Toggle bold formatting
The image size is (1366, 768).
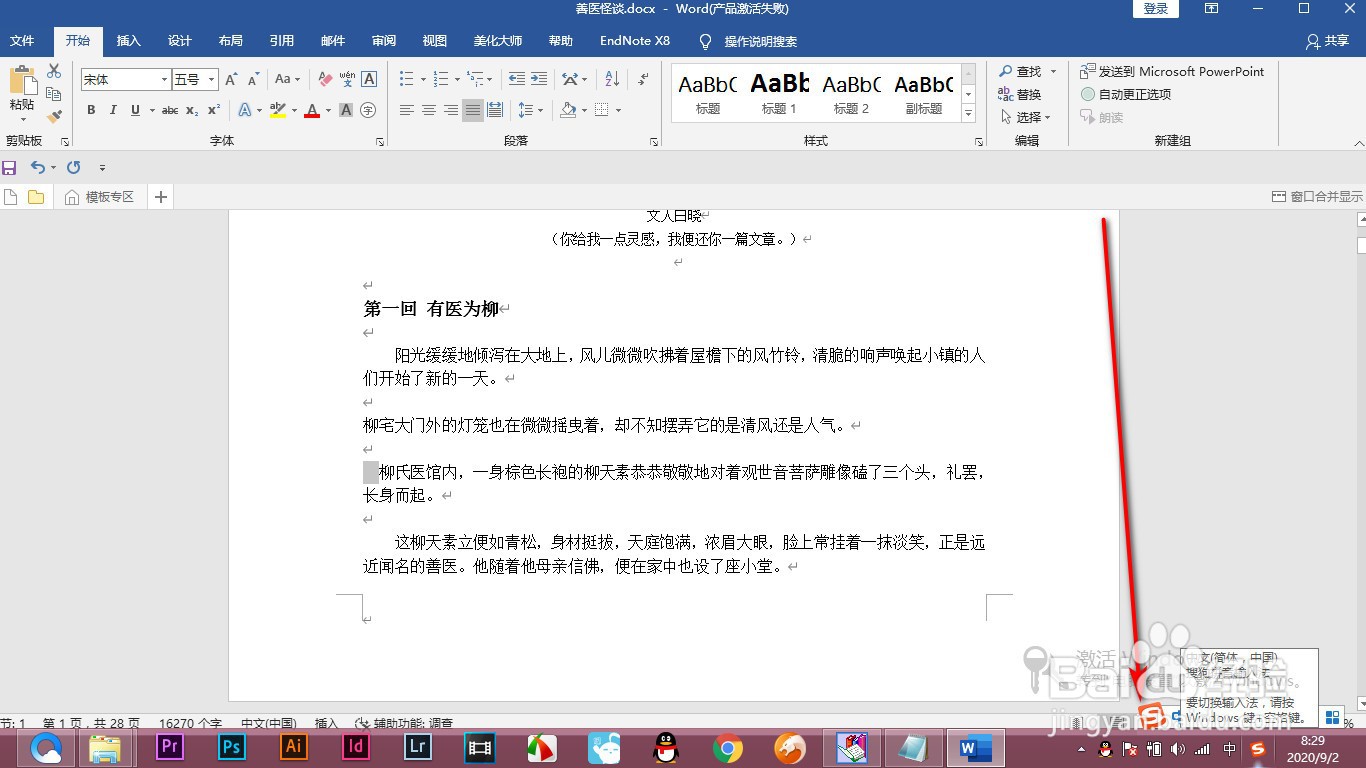90,111
